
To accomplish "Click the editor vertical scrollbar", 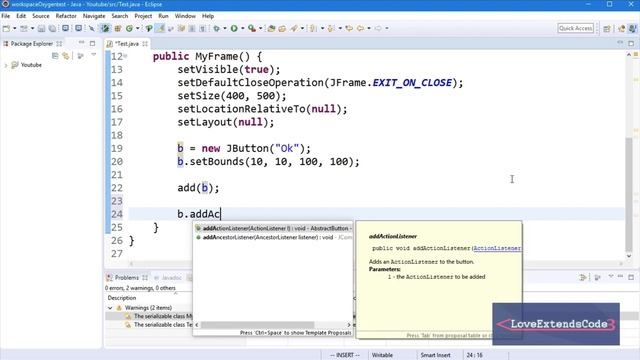I will pyautogui.click(x=629, y=194).
